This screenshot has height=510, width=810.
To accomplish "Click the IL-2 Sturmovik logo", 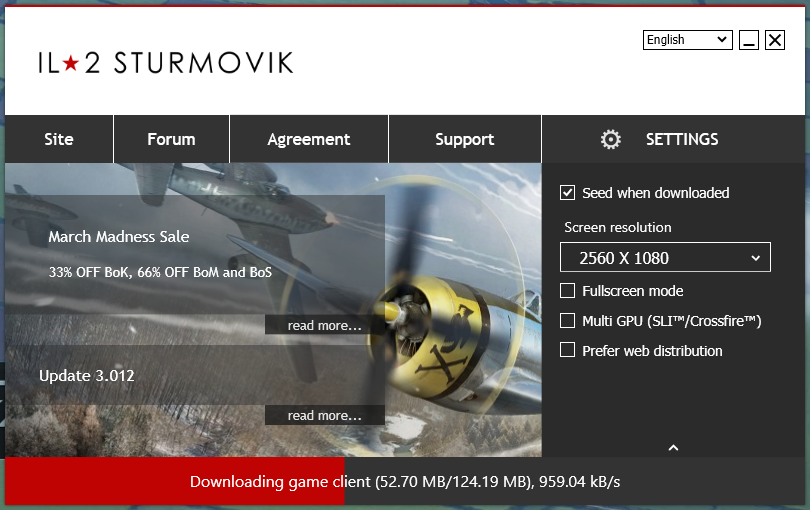I will [x=166, y=63].
